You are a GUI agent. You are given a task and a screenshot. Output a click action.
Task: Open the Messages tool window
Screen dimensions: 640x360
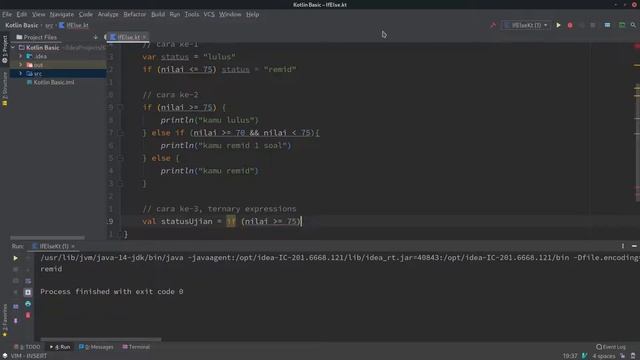pos(96,347)
